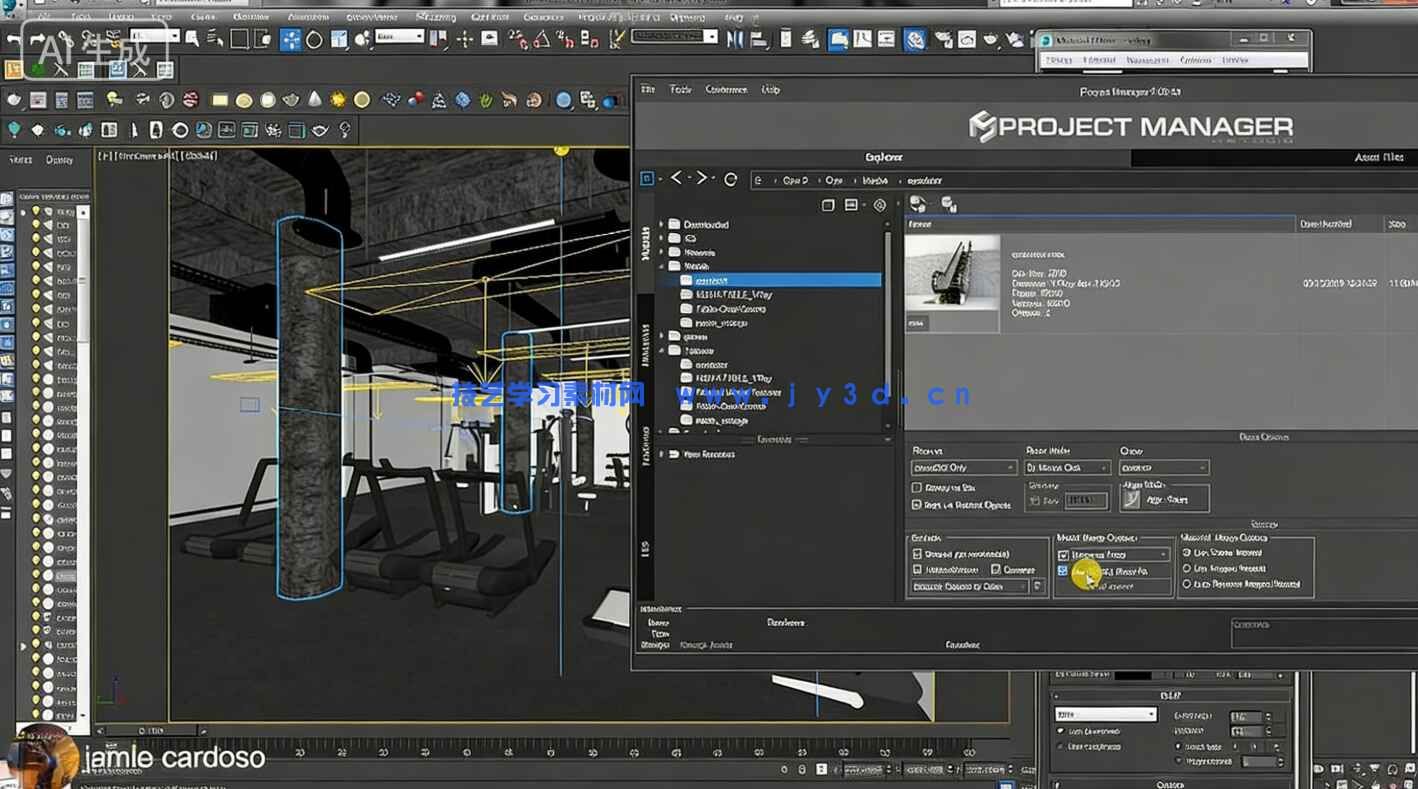Refresh the Project Manager folder listing
The image size is (1418, 789).
(x=730, y=179)
